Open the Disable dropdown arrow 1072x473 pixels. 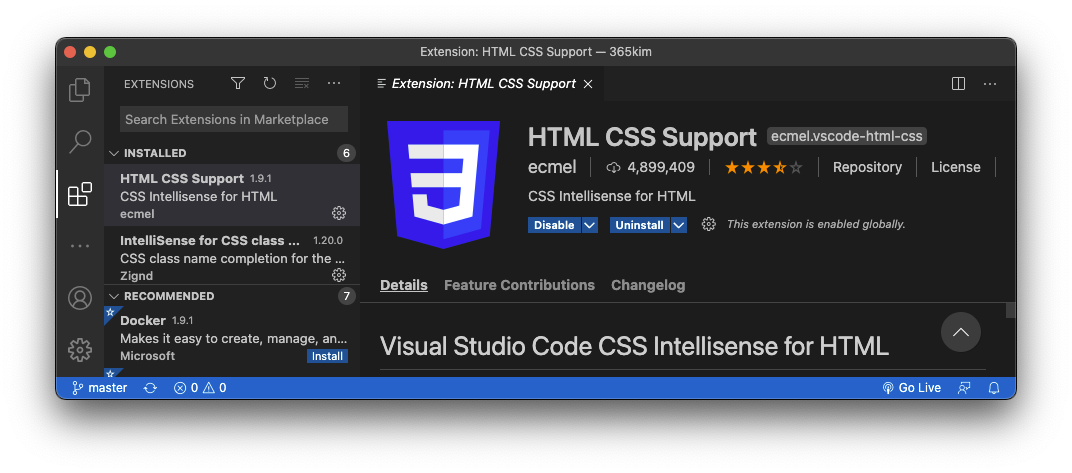(590, 225)
